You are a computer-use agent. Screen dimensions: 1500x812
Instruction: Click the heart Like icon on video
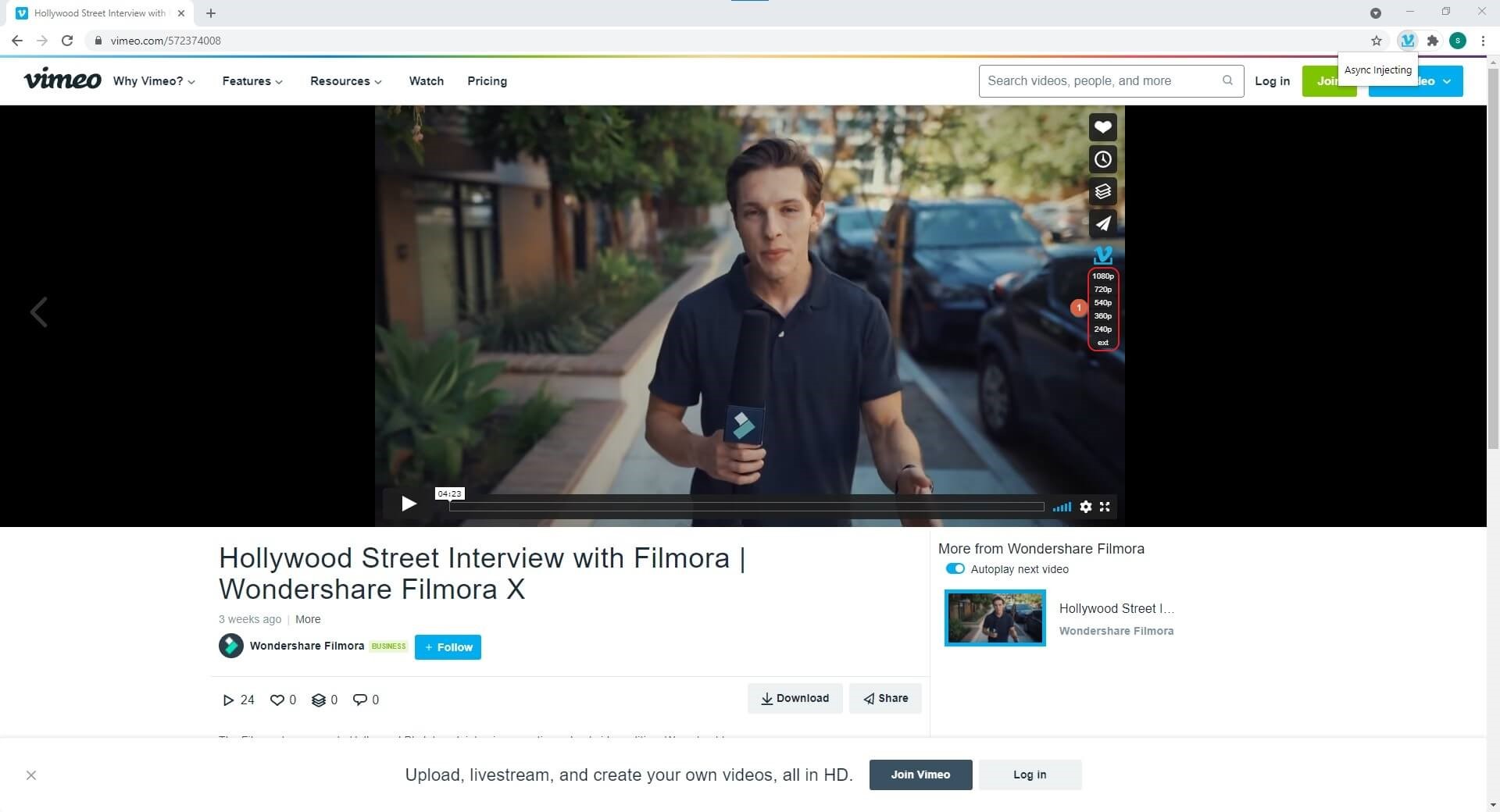point(1102,127)
